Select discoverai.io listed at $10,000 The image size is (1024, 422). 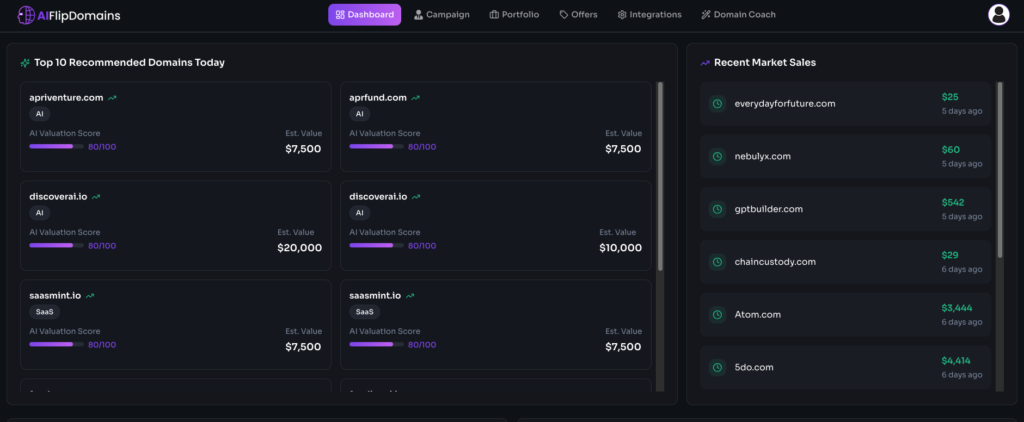pos(496,225)
